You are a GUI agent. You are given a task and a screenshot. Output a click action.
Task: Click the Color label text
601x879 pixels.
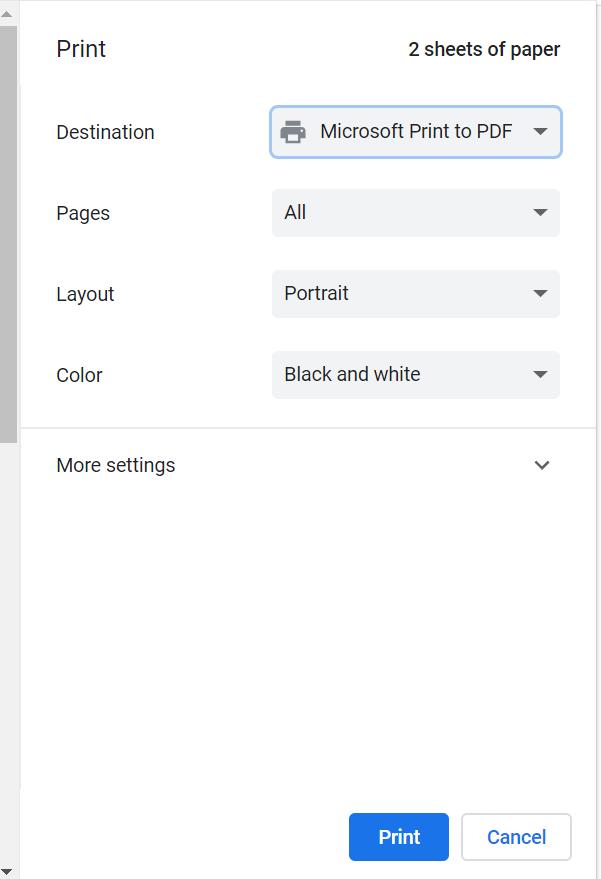[x=79, y=375]
